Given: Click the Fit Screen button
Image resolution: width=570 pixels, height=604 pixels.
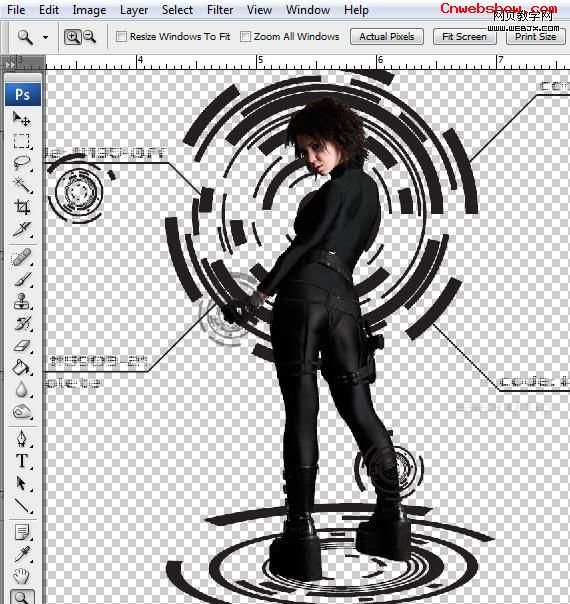Looking at the screenshot, I should pos(464,37).
